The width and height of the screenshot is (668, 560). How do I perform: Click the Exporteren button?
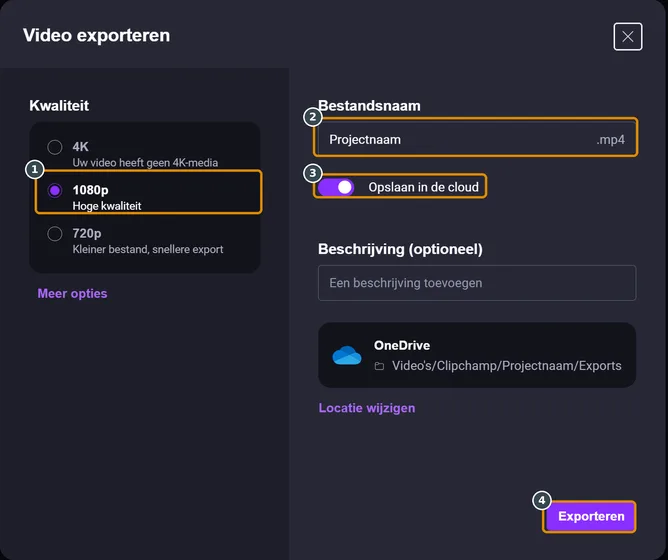pyautogui.click(x=591, y=517)
